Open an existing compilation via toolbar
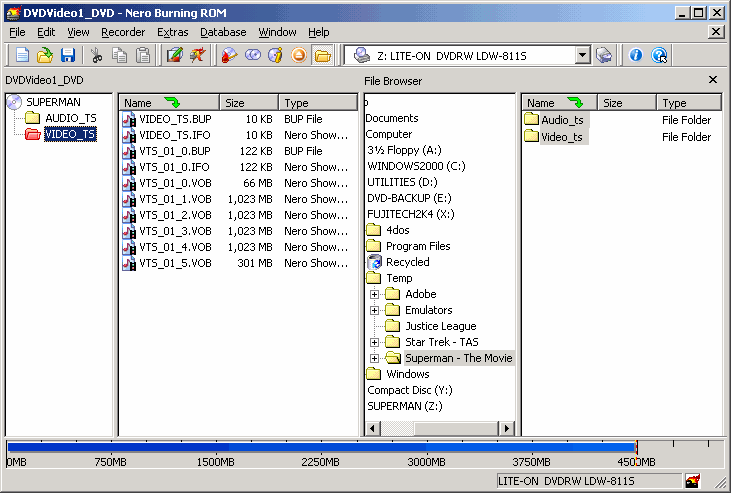 45,55
